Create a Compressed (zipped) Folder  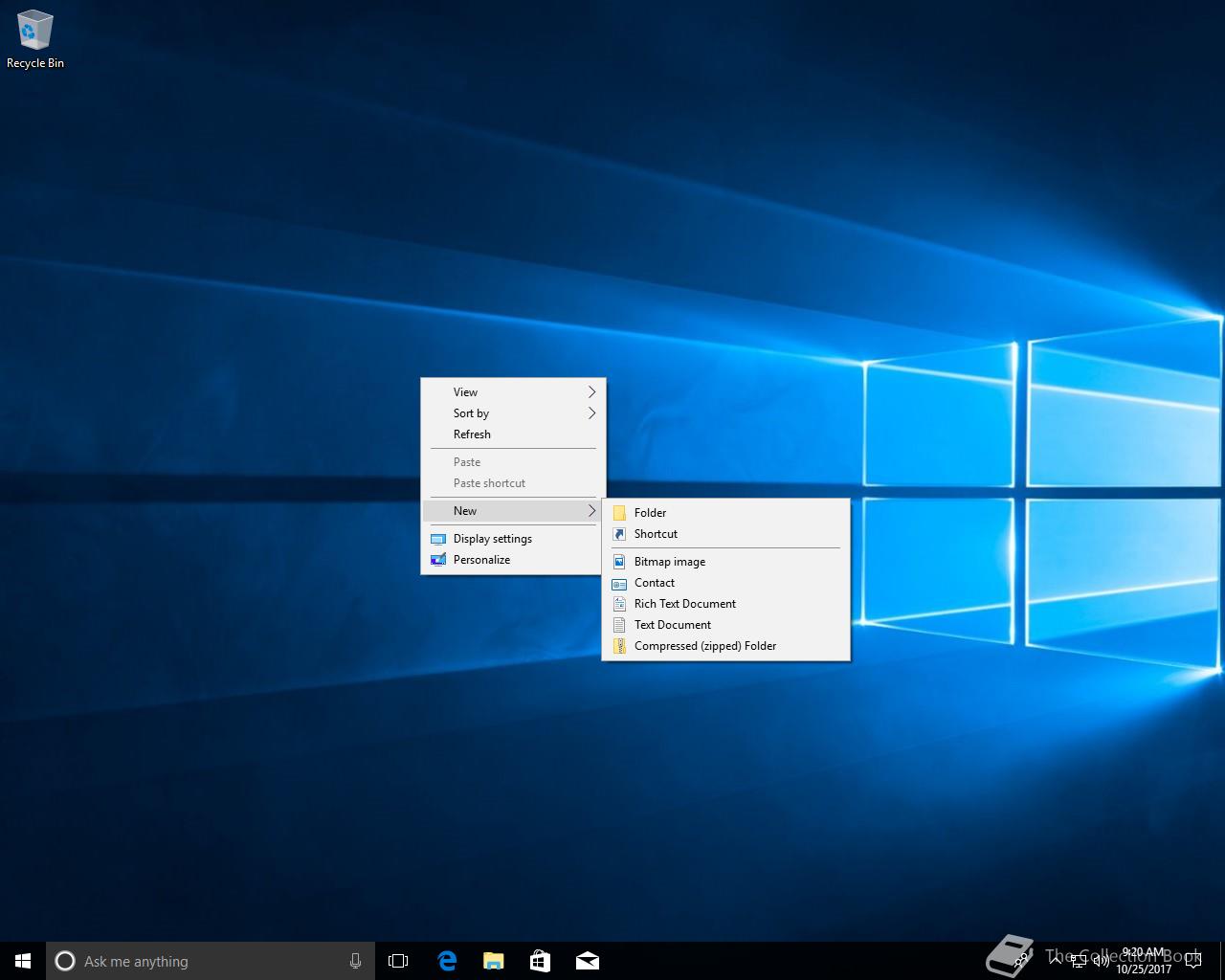(726, 646)
